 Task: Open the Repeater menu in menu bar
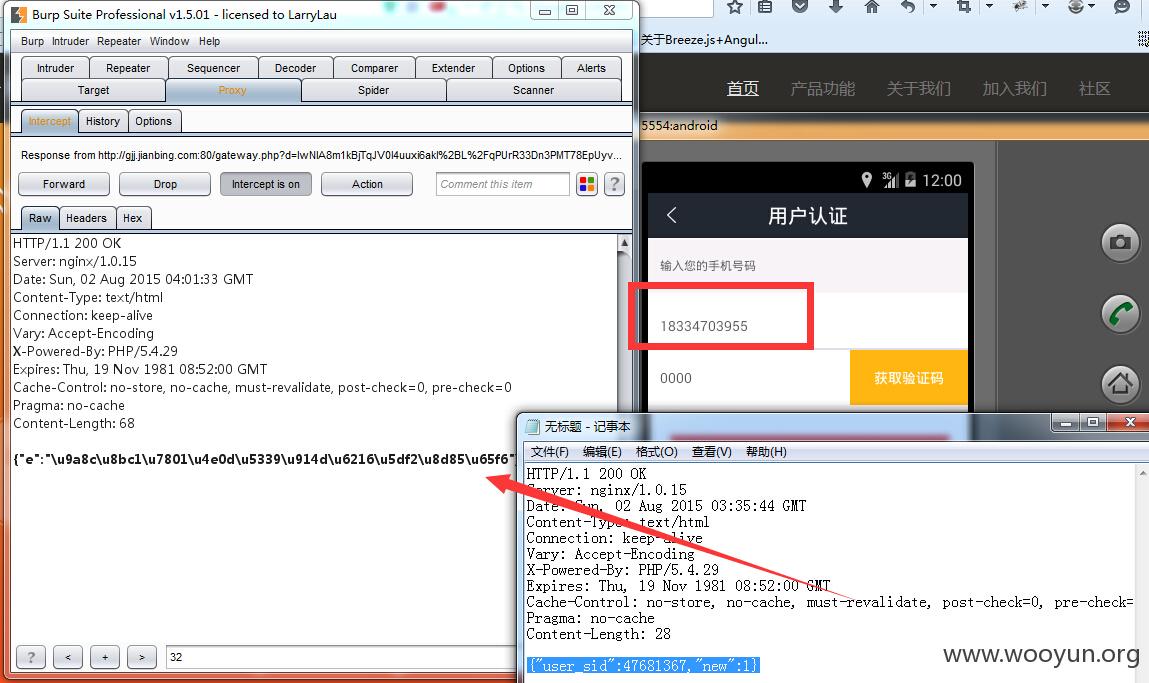coord(119,41)
